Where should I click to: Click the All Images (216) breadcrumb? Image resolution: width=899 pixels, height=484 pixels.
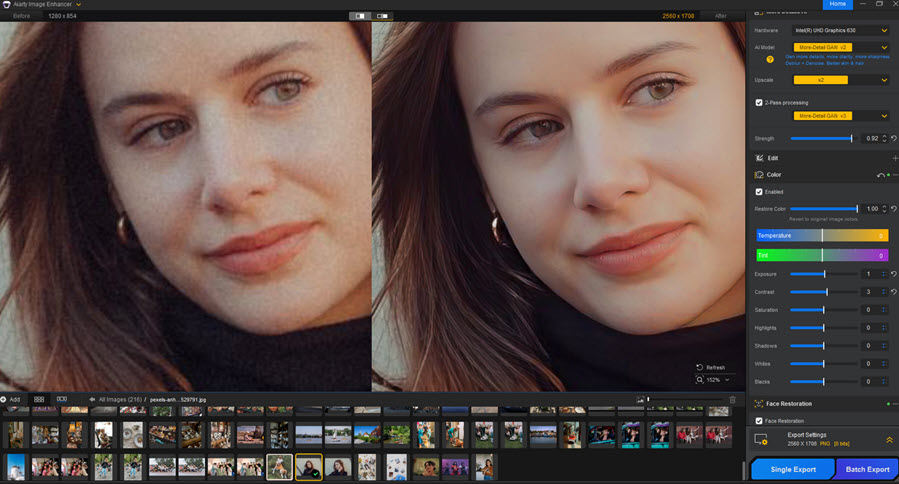point(120,399)
